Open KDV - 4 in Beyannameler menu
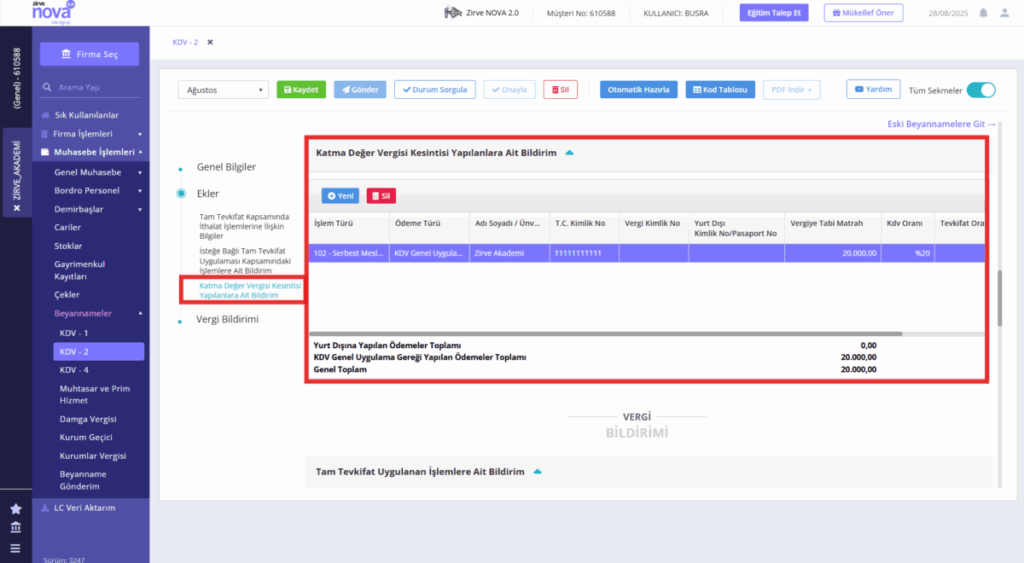This screenshot has width=1024, height=563. click(74, 370)
